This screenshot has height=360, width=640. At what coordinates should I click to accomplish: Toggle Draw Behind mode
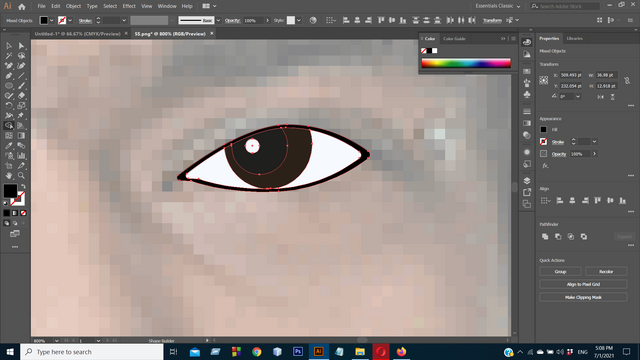pos(15,223)
